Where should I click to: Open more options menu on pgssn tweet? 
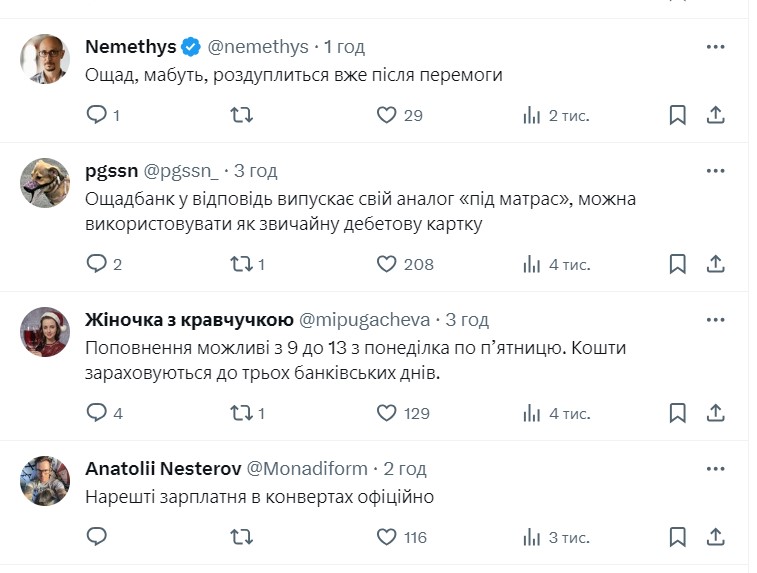click(x=716, y=171)
